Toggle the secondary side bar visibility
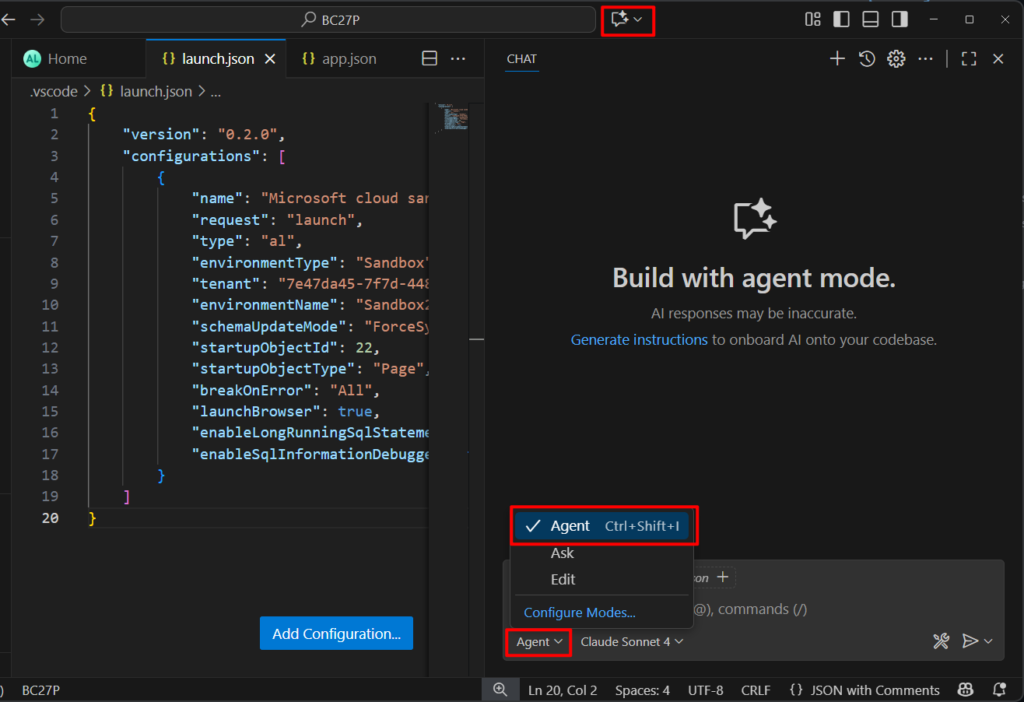1024x702 pixels. 900,19
